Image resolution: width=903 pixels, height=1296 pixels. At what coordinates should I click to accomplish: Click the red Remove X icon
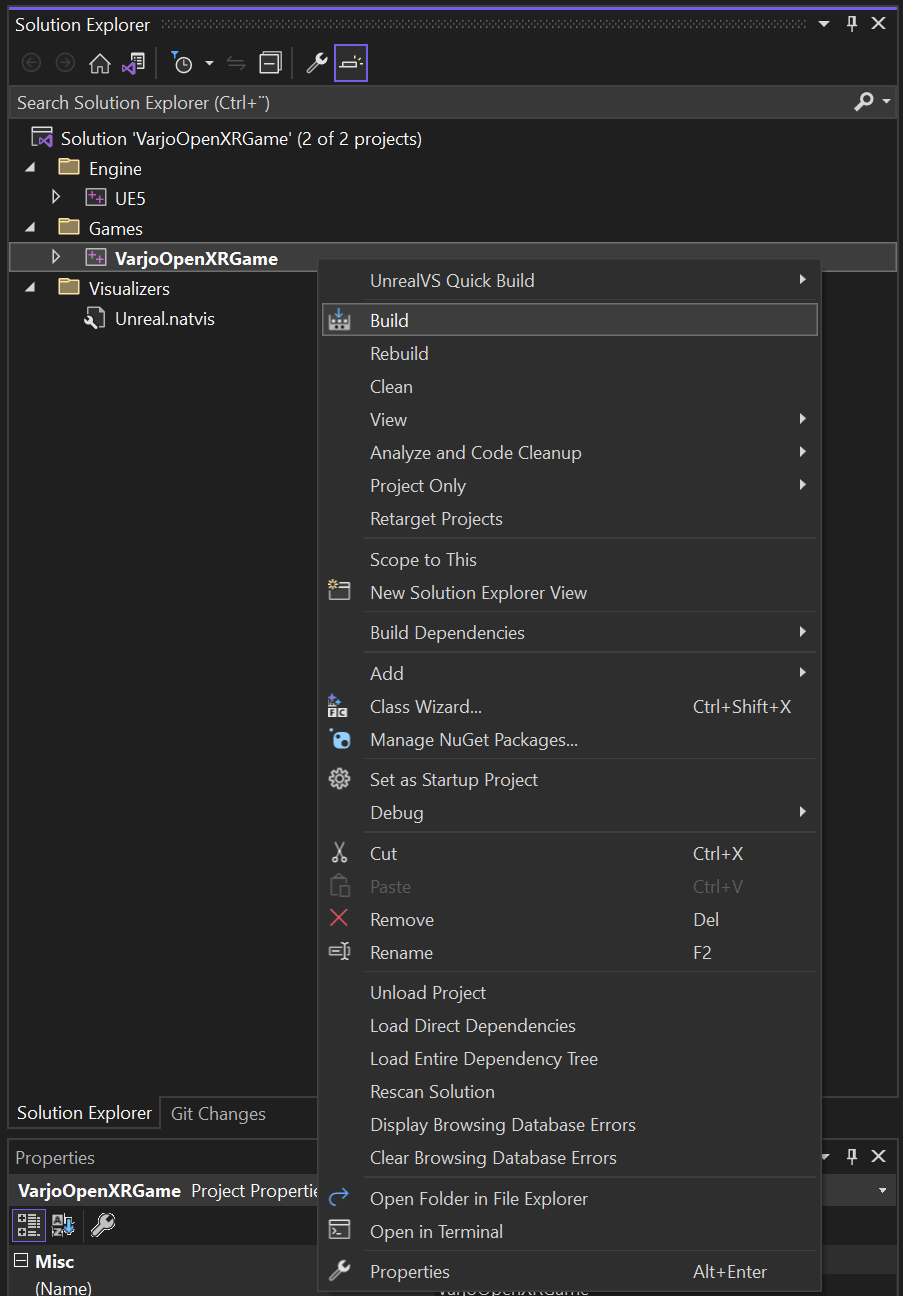[x=340, y=918]
